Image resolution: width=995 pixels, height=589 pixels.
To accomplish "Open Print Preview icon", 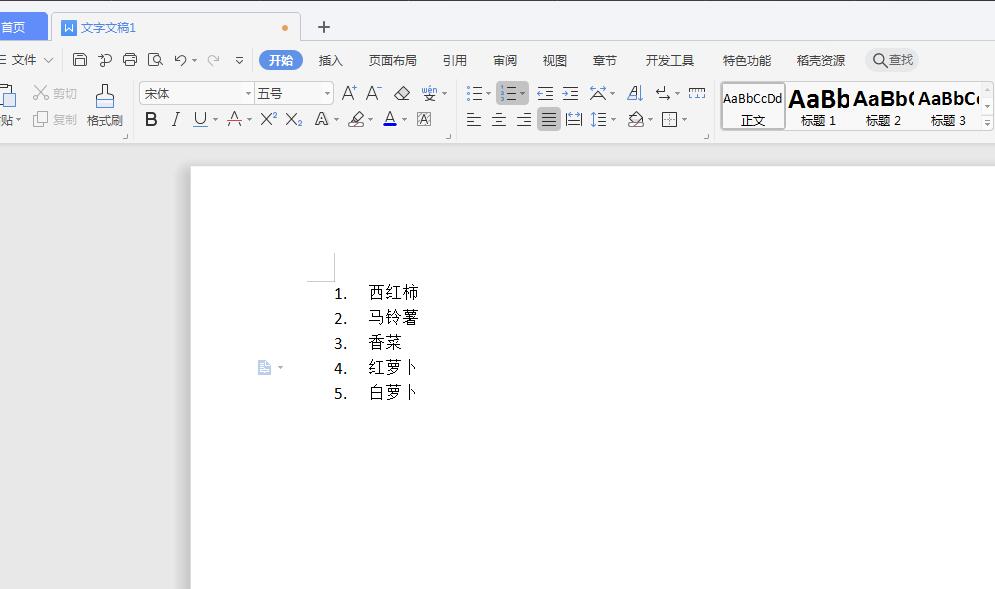I will pyautogui.click(x=155, y=60).
